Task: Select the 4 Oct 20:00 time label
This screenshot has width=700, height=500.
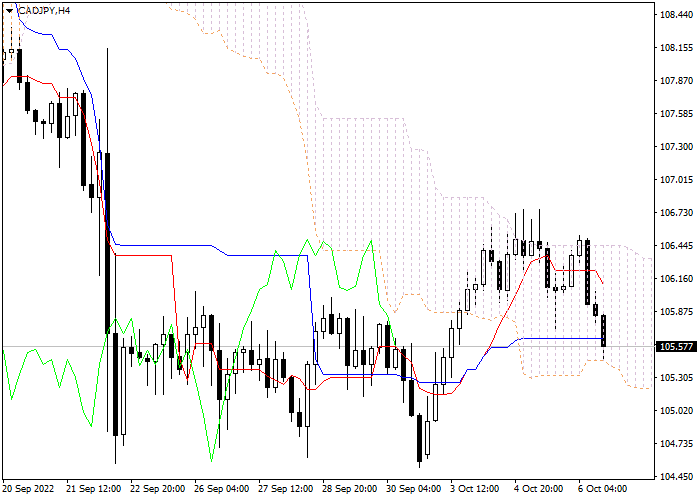Action: [x=539, y=489]
